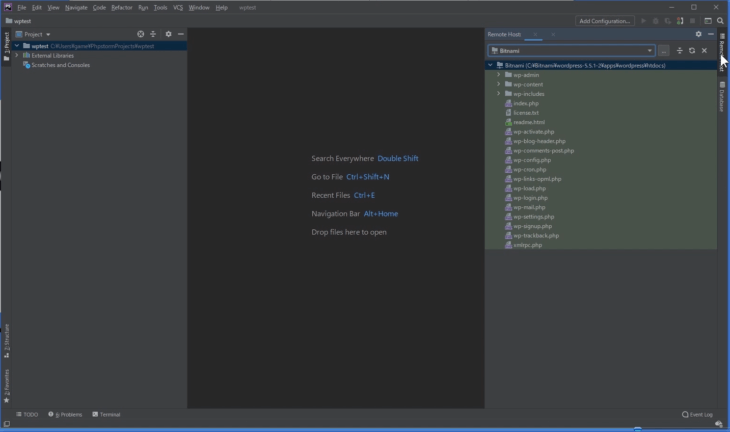Open the Project view dropdown
The width and height of the screenshot is (730, 432).
tap(33, 34)
